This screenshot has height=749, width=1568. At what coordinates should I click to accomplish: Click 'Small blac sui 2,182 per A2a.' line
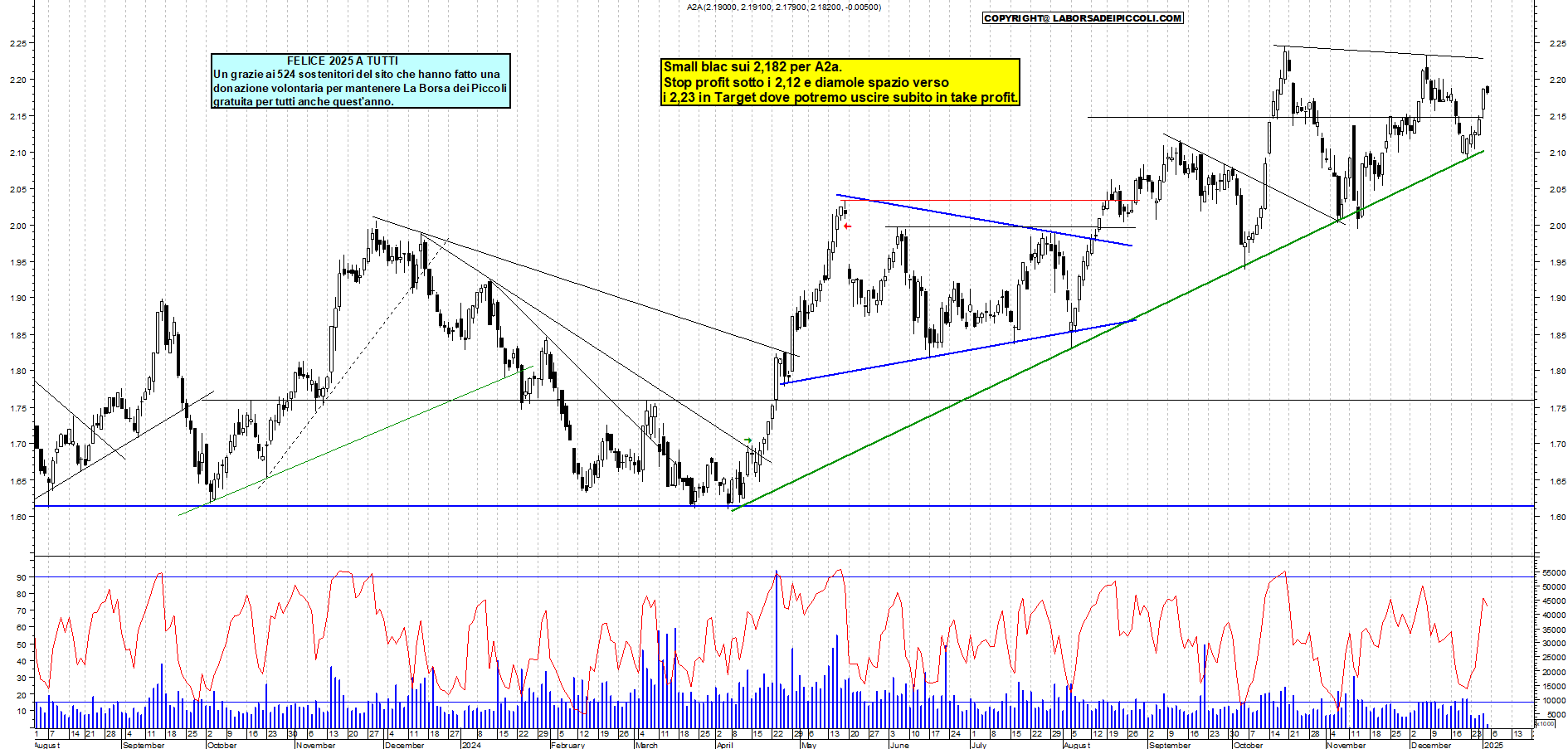(x=752, y=67)
